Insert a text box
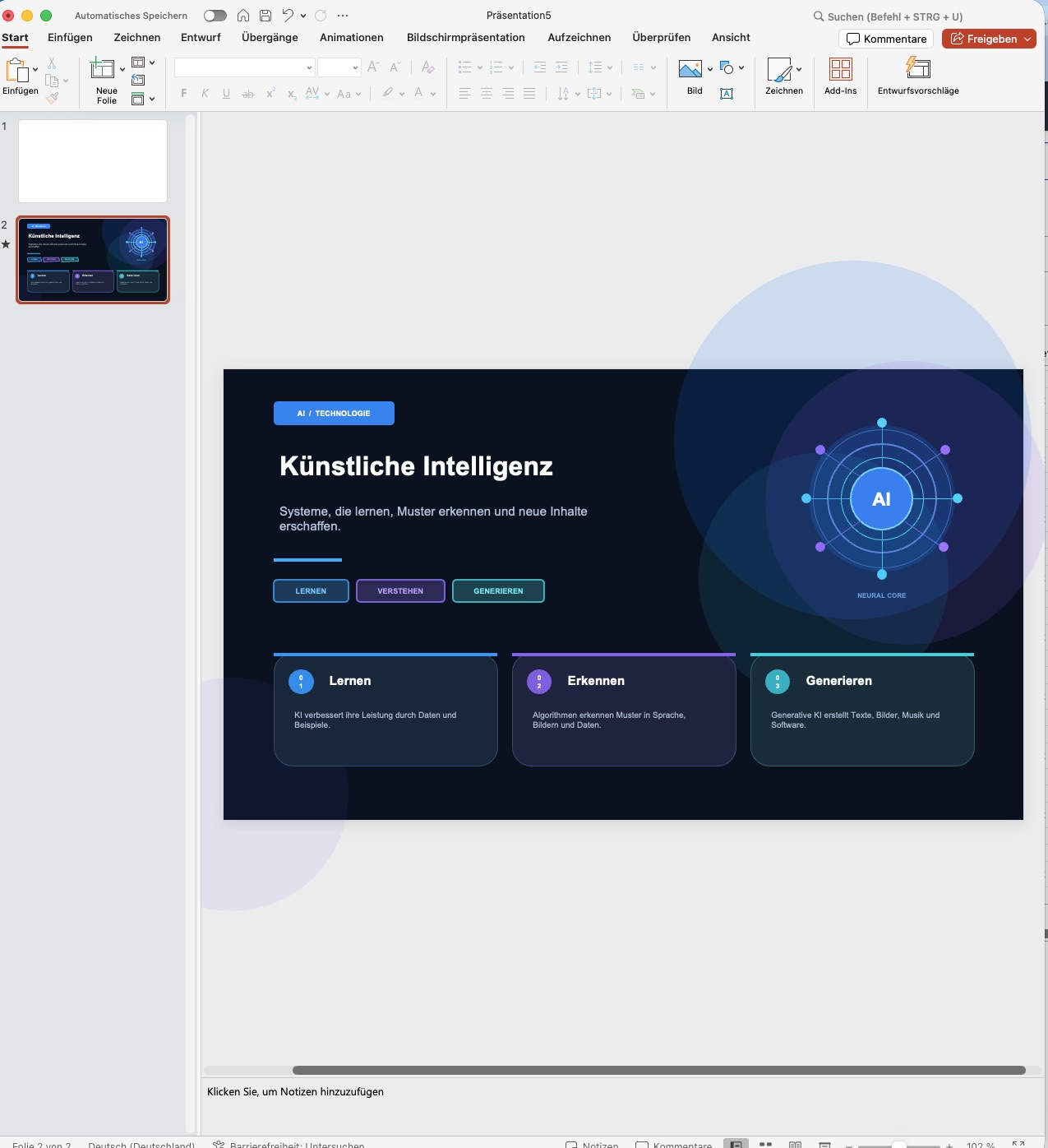This screenshot has height=1148, width=1048. point(727,94)
